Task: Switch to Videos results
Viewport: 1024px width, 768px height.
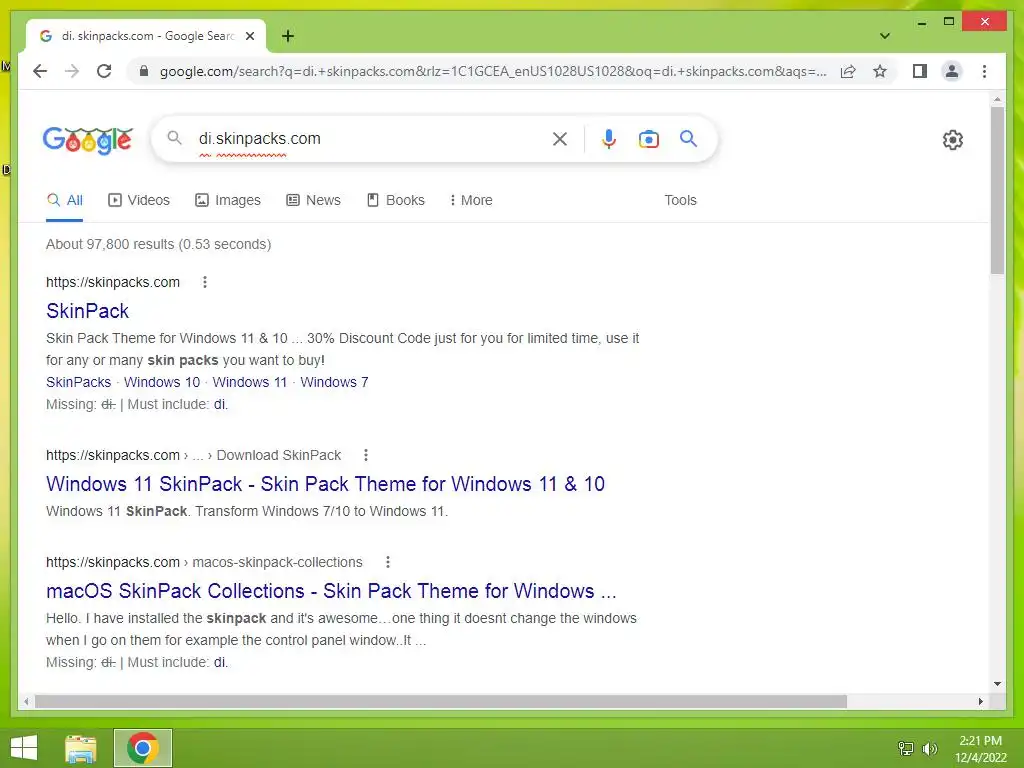Action: tap(138, 200)
